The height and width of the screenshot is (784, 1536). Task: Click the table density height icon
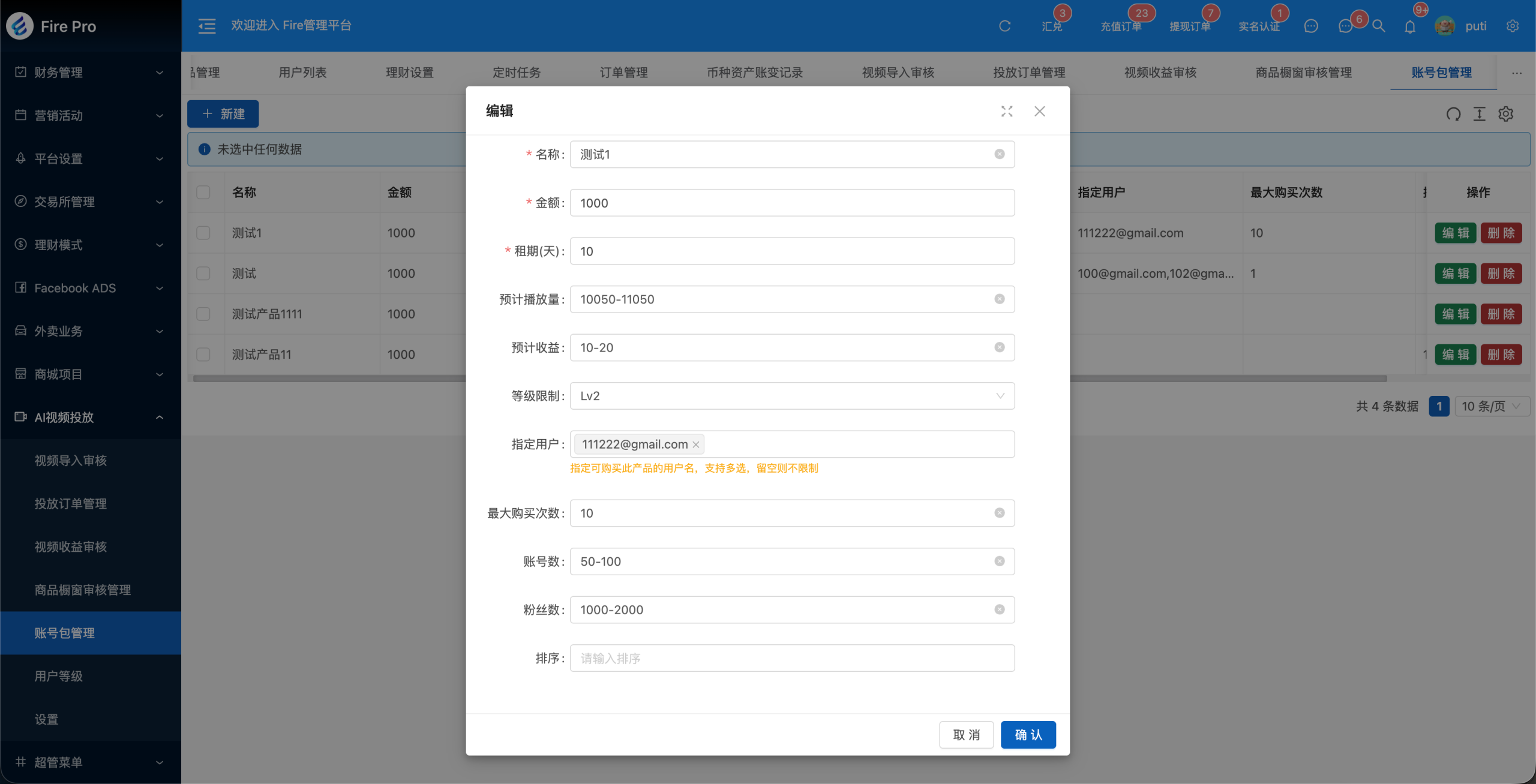[1479, 114]
